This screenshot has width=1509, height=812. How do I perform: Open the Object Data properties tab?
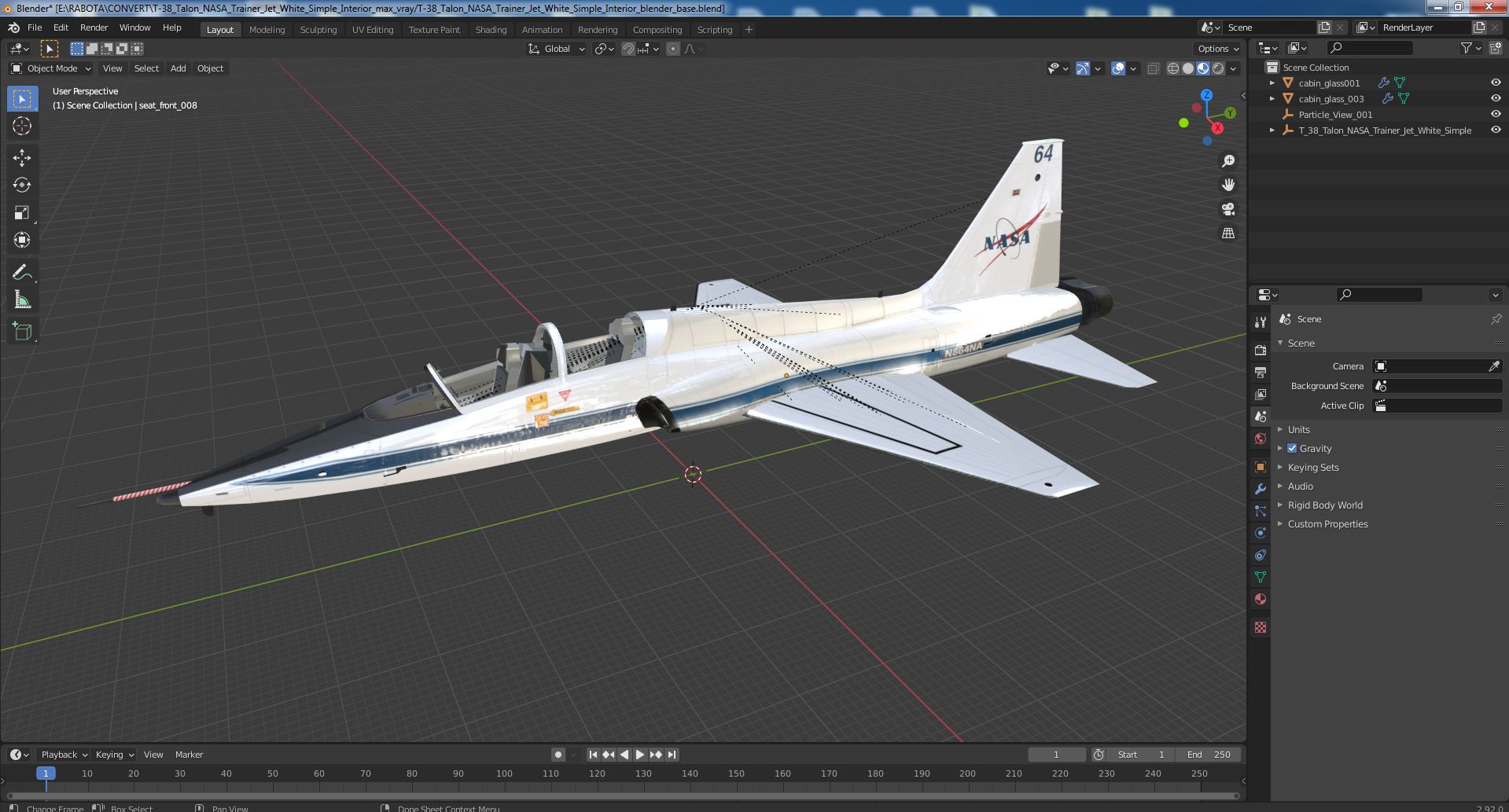pyautogui.click(x=1261, y=577)
